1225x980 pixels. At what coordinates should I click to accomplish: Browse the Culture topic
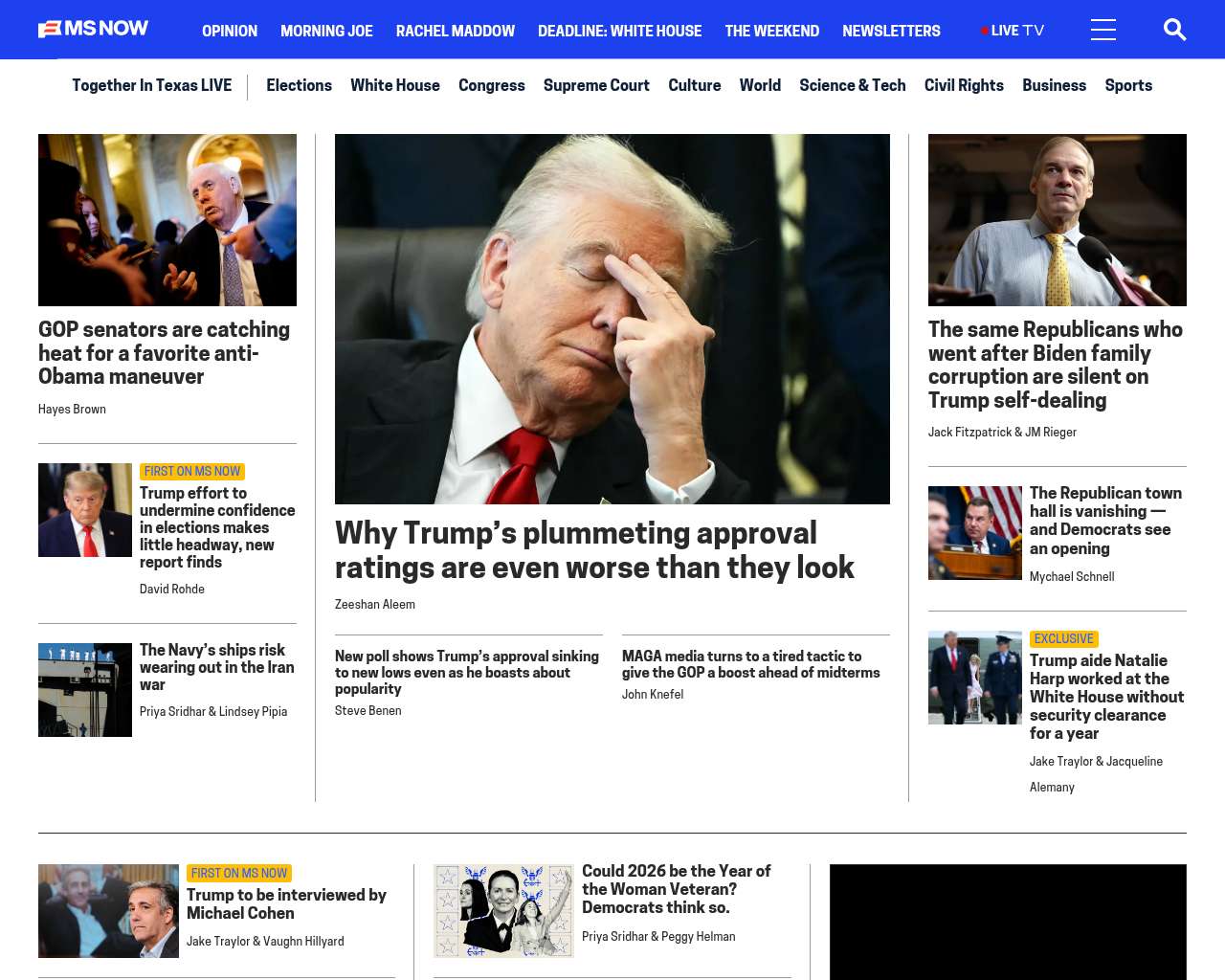pos(695,85)
